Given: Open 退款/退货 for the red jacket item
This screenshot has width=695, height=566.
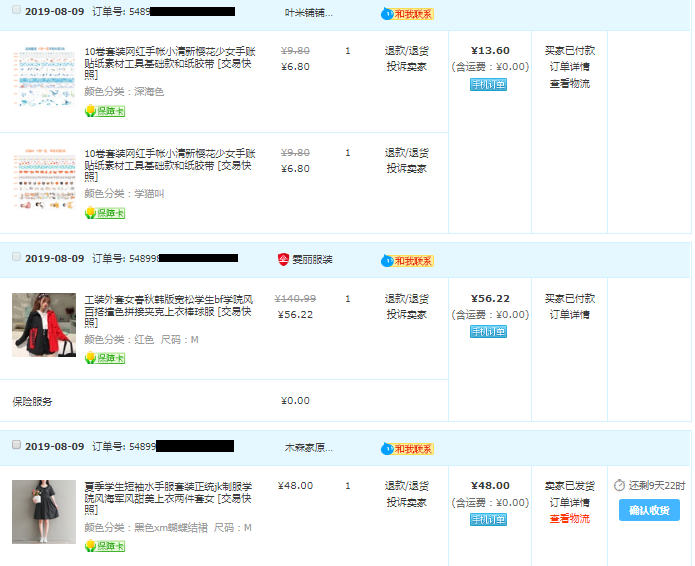Looking at the screenshot, I should point(405,299).
